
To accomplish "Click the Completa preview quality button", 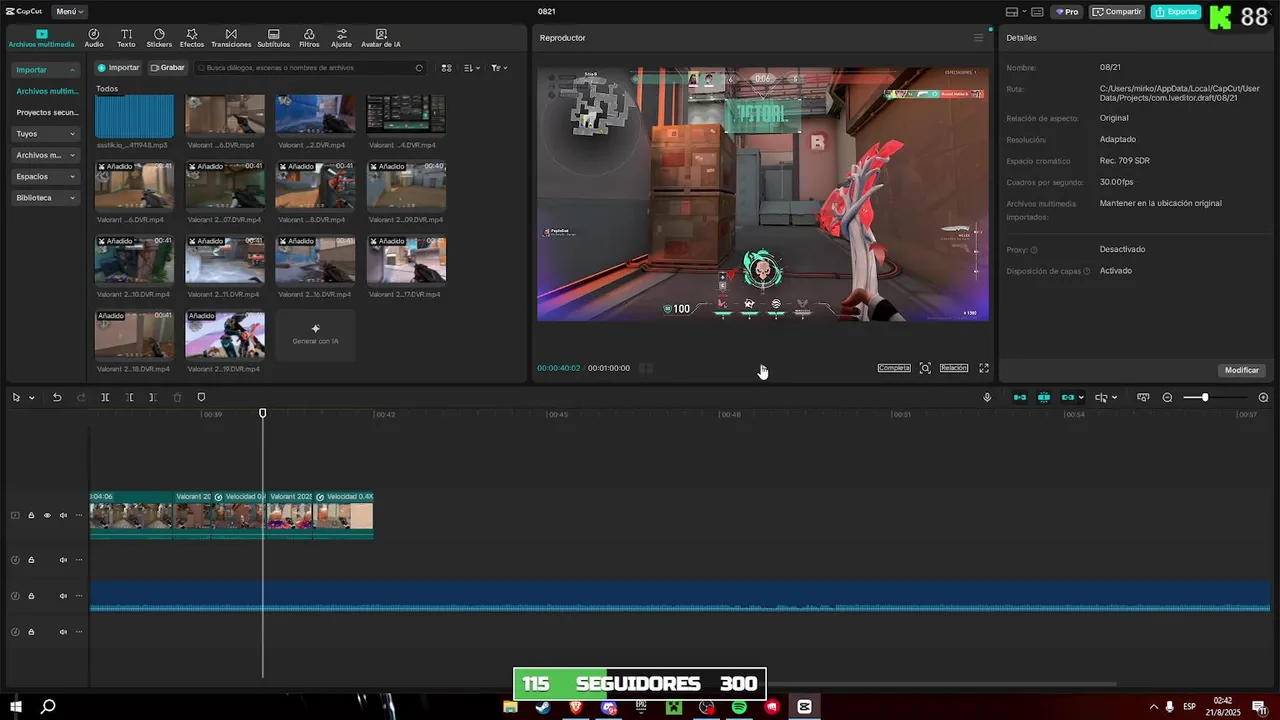I will click(894, 368).
